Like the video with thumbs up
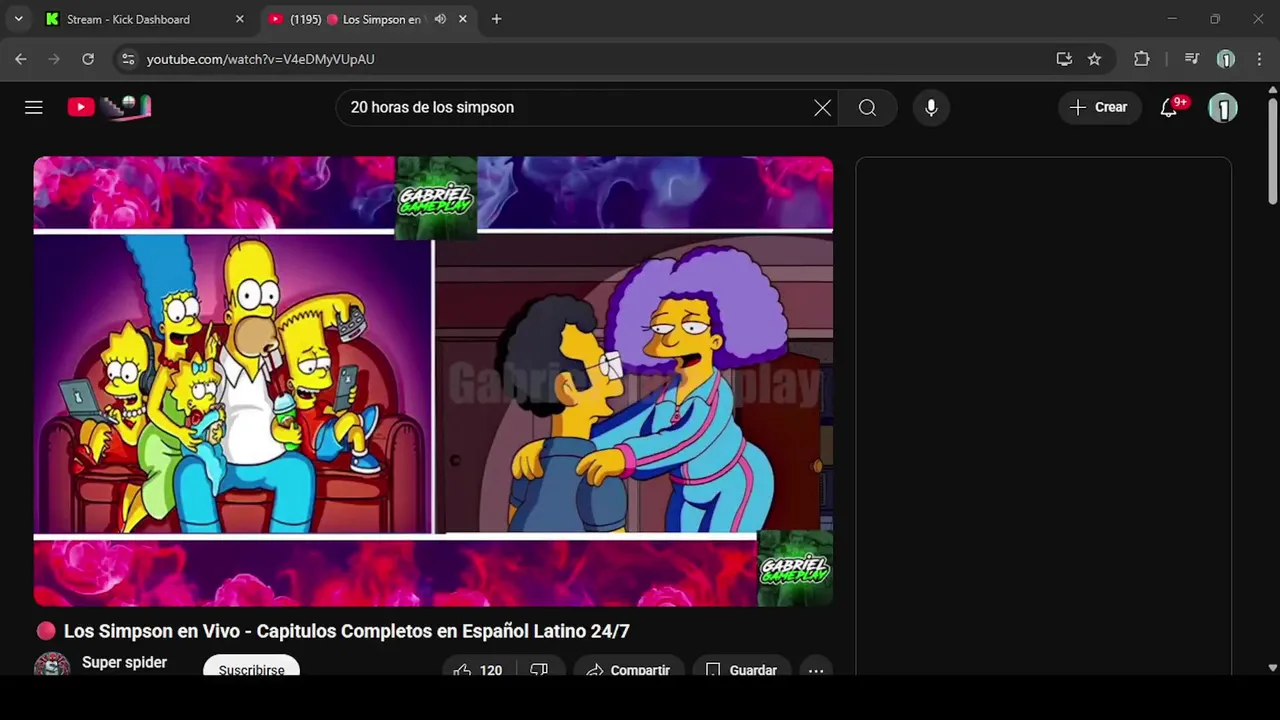 coord(477,670)
